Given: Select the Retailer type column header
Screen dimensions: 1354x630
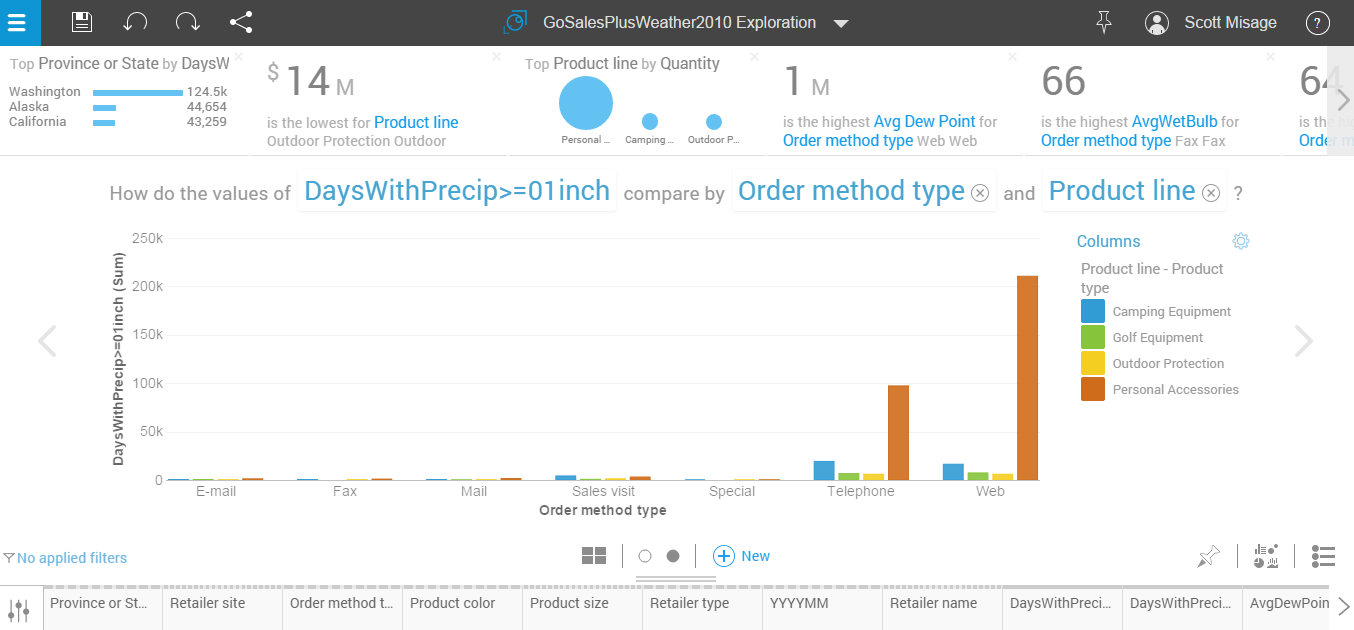Looking at the screenshot, I should [x=702, y=609].
